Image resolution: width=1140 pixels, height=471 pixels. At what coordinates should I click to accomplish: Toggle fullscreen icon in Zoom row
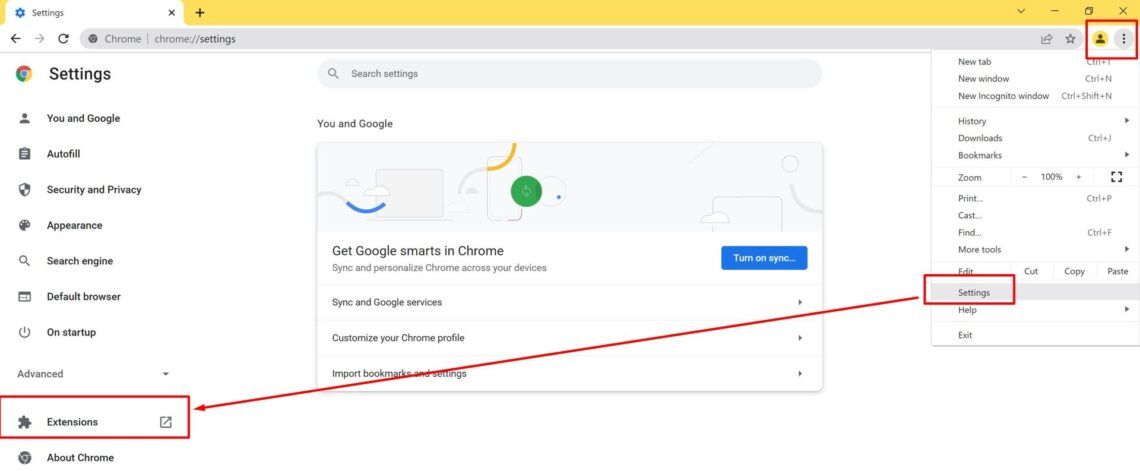pos(1117,177)
